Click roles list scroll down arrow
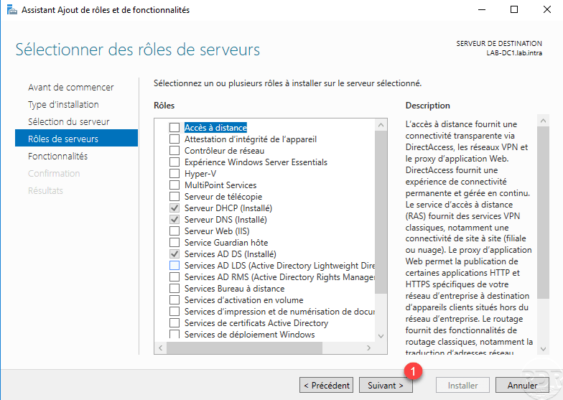The image size is (563, 400). pos(381,336)
